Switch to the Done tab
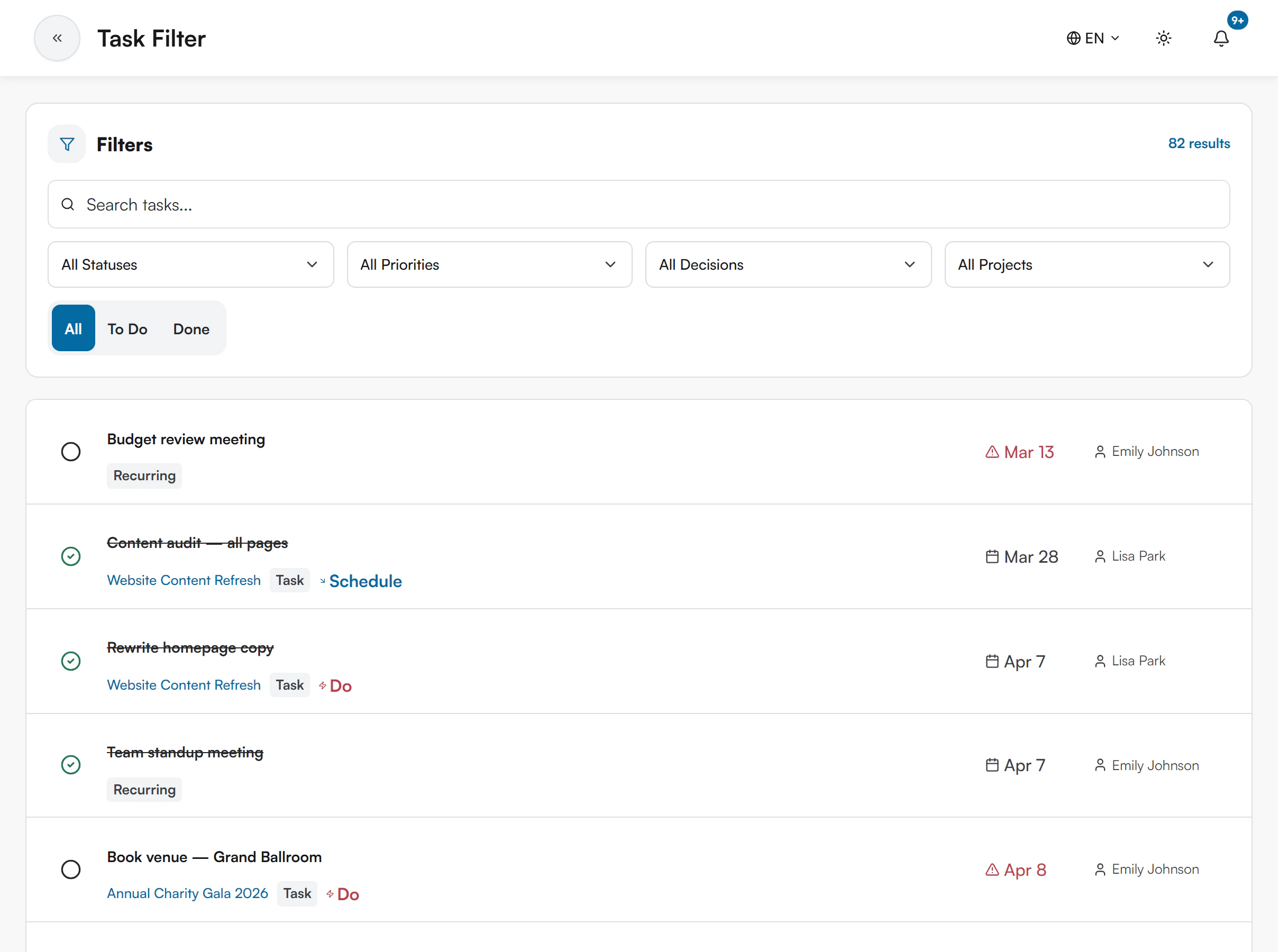Viewport: 1278px width, 952px height. 191,328
